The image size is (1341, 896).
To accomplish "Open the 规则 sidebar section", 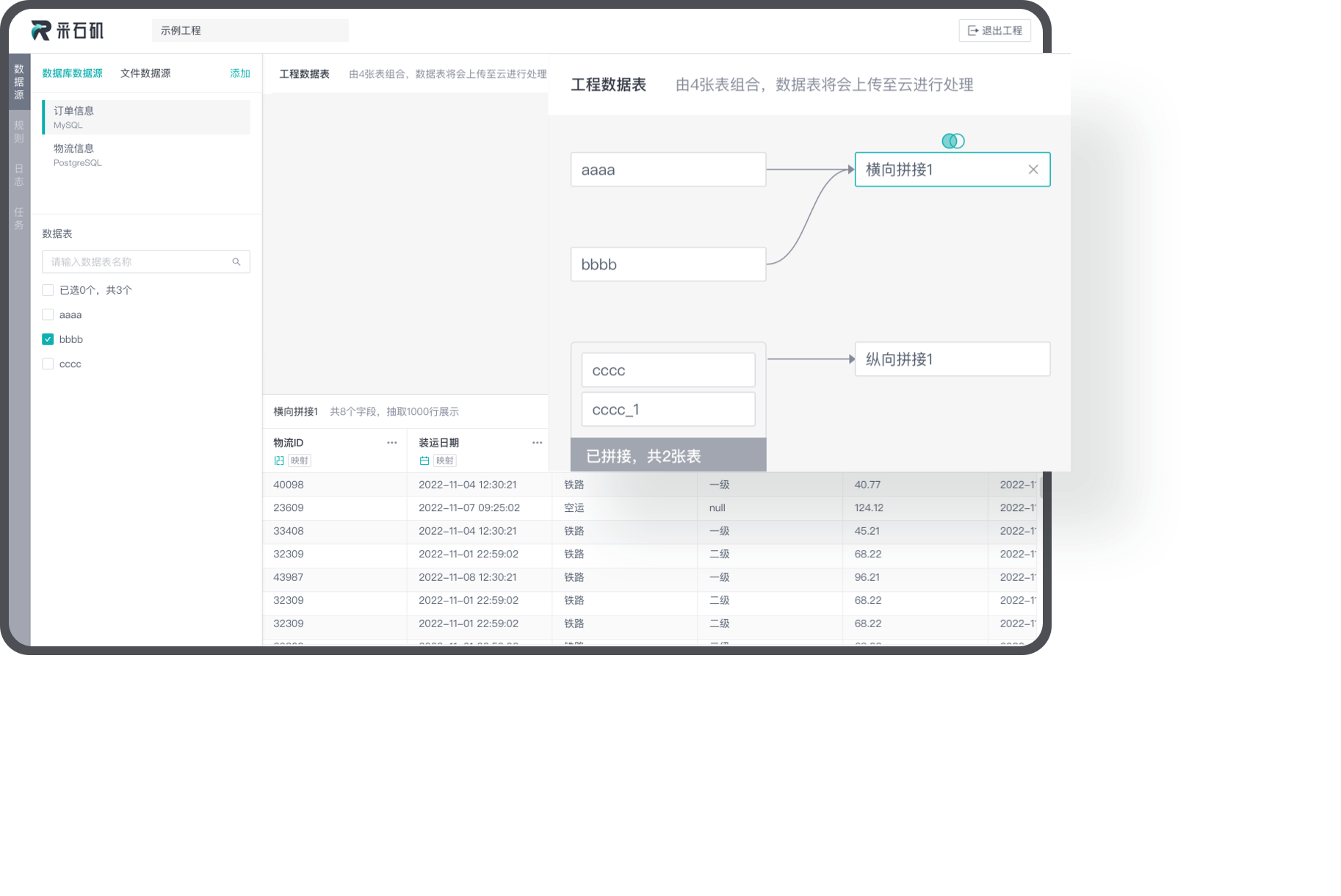I will [x=19, y=132].
